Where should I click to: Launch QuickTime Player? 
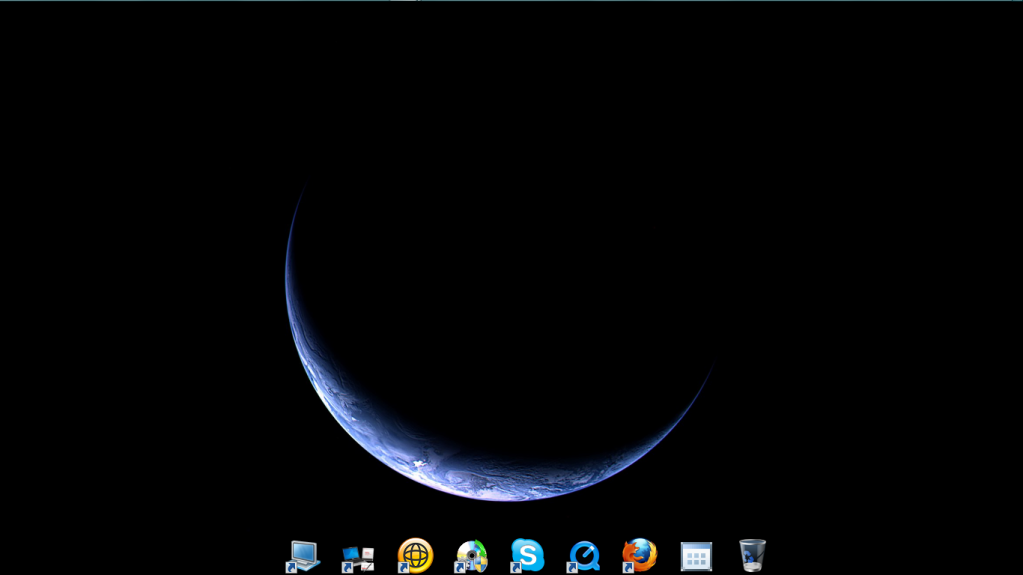coord(584,555)
